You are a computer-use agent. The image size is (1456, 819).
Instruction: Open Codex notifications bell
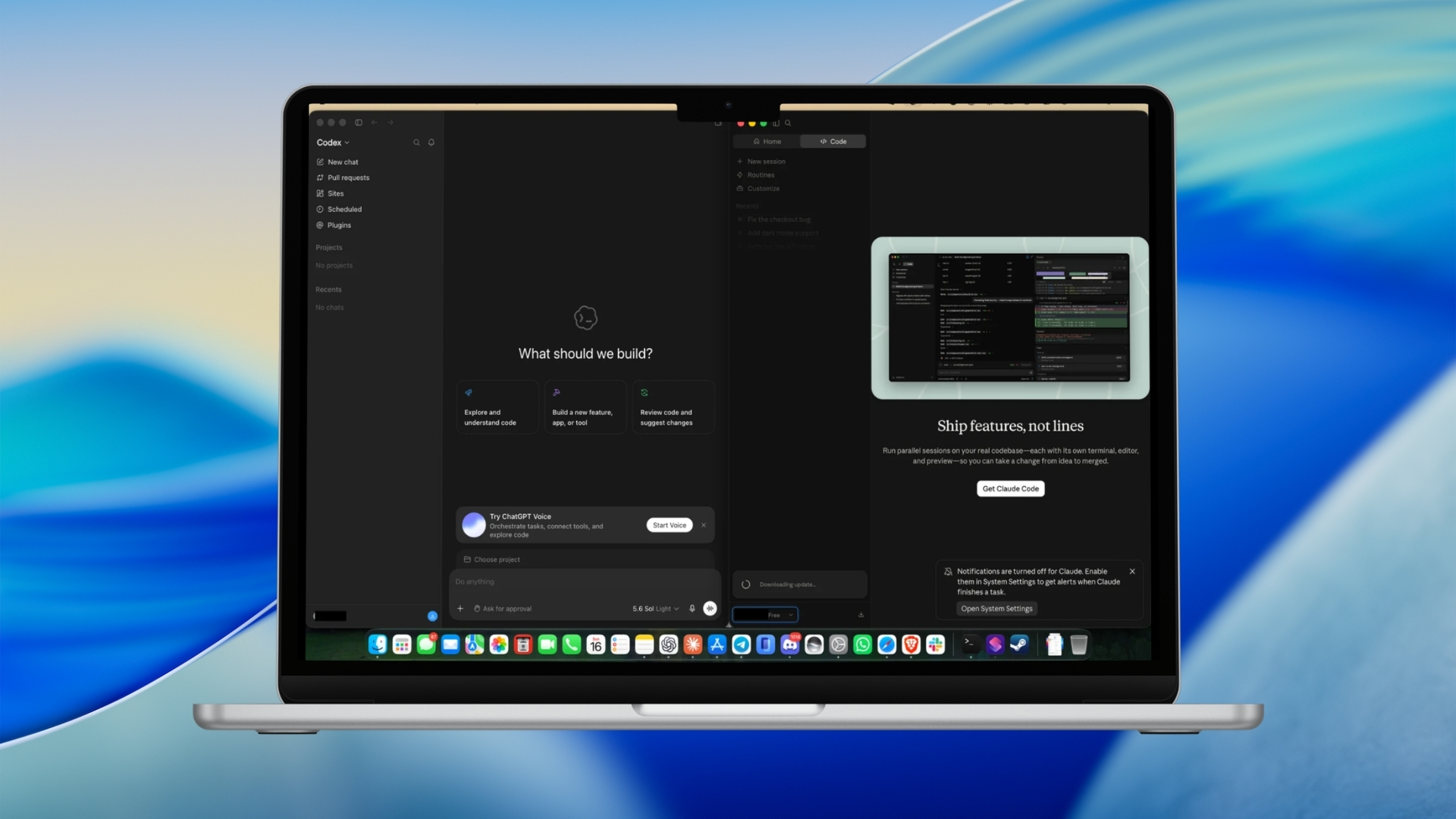[x=431, y=143]
